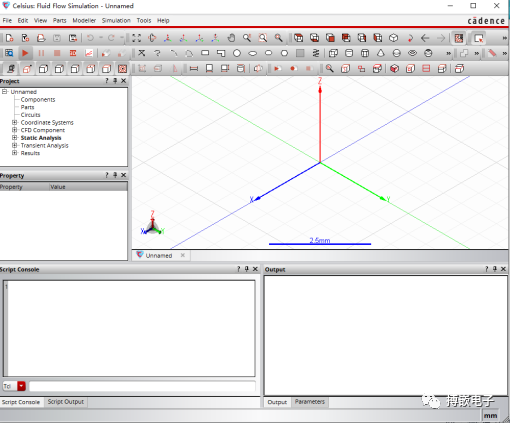Select the Output tab
The width and height of the screenshot is (511, 424).
[x=277, y=402]
